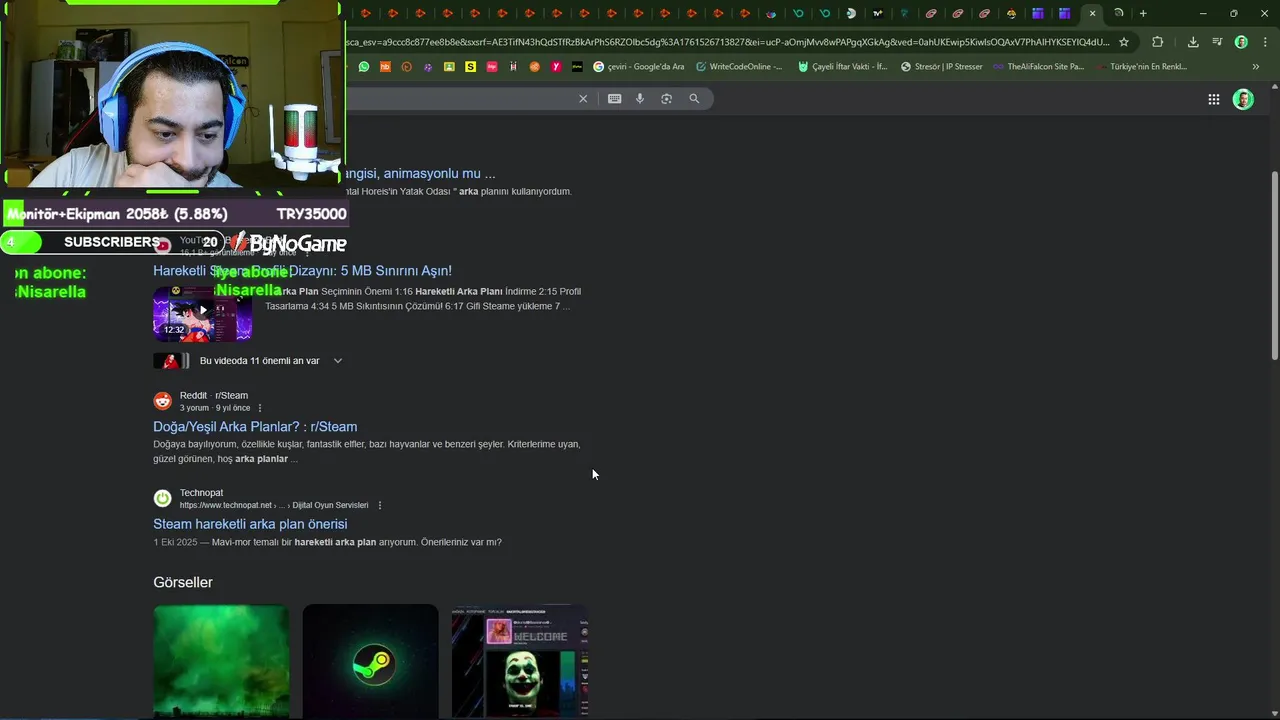The image size is (1280, 720).
Task: Open the WriteCodeOnline bookmark
Action: click(739, 67)
